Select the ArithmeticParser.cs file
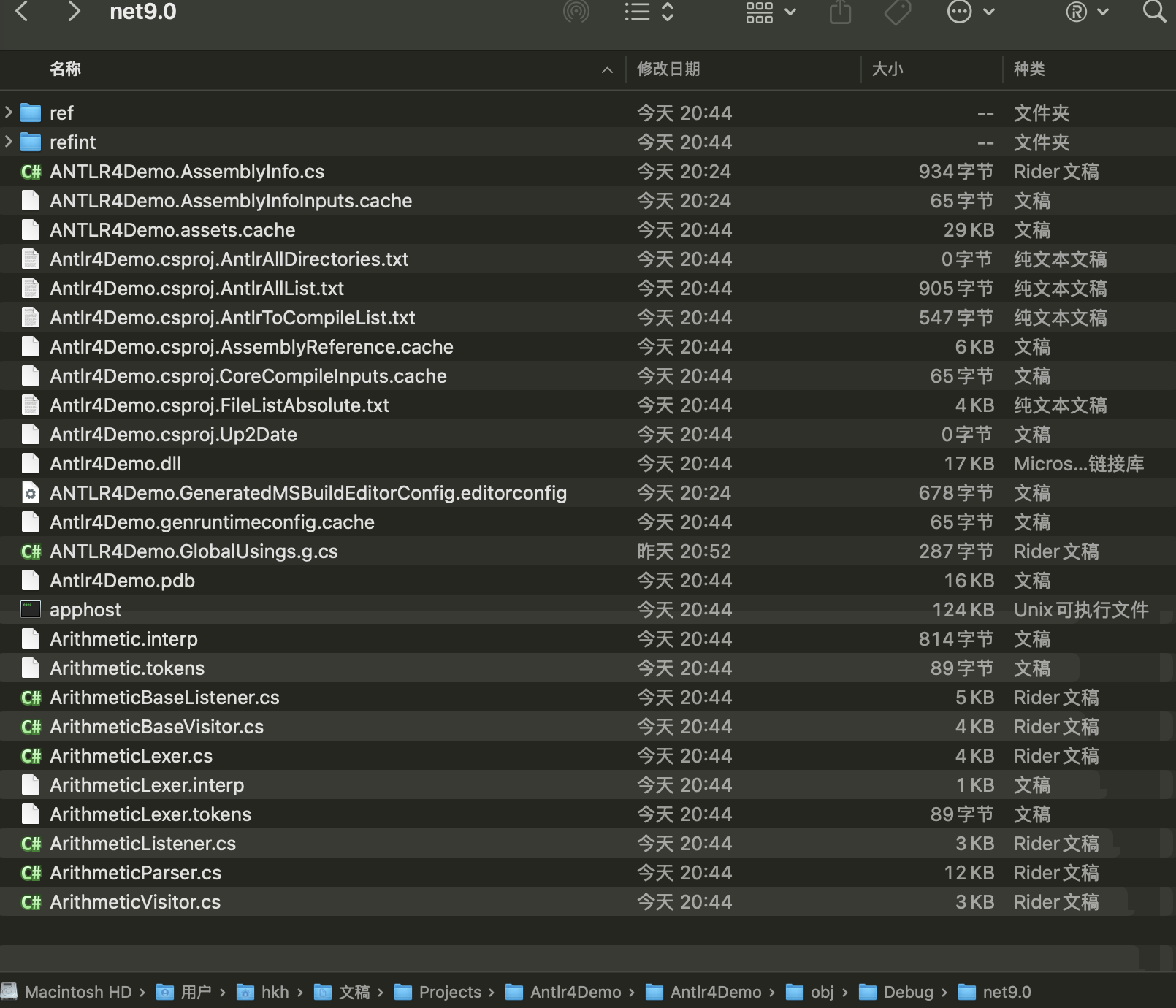1176x1008 pixels. [137, 872]
